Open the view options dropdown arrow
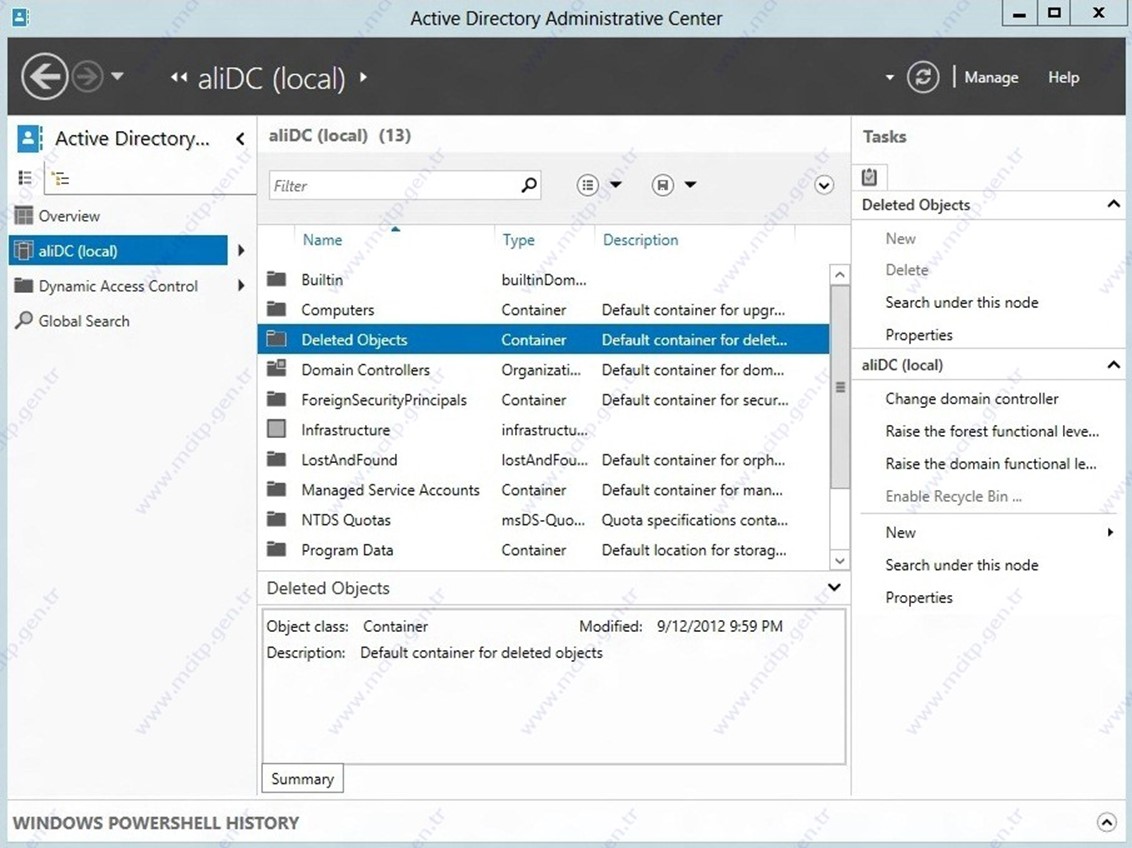The height and width of the screenshot is (848, 1132). coord(616,185)
